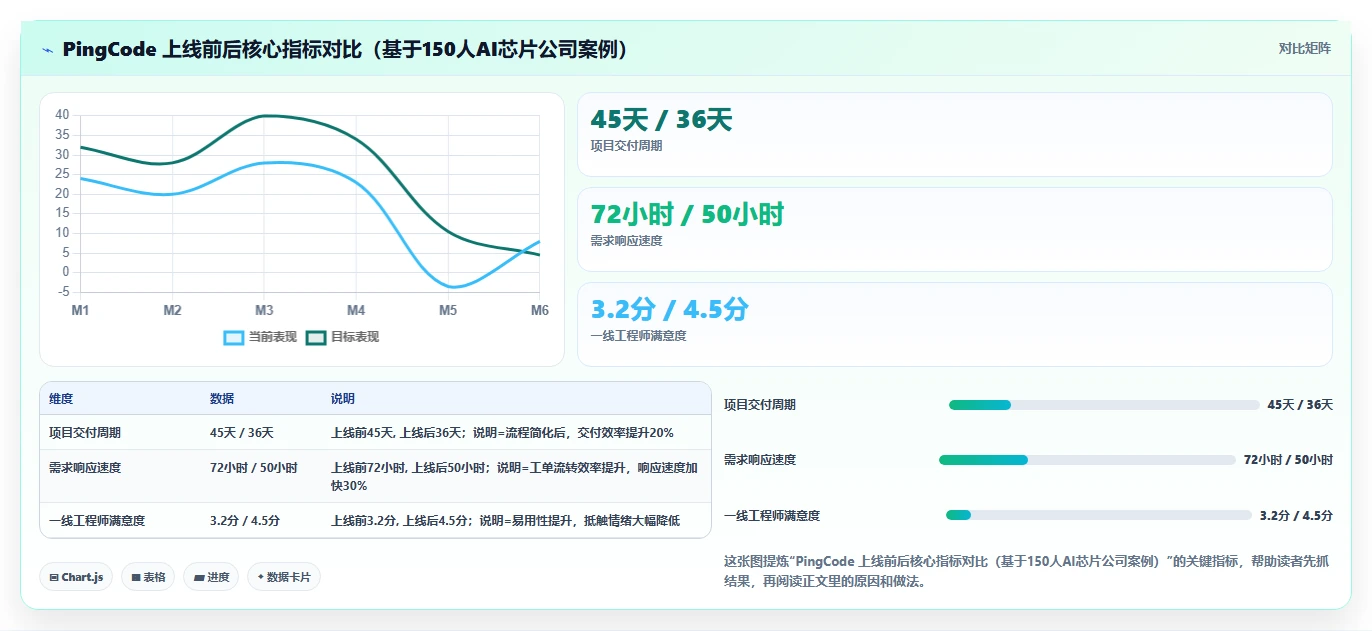Select the 项目交付周期 table row cell
This screenshot has width=1372, height=631.
click(85, 433)
